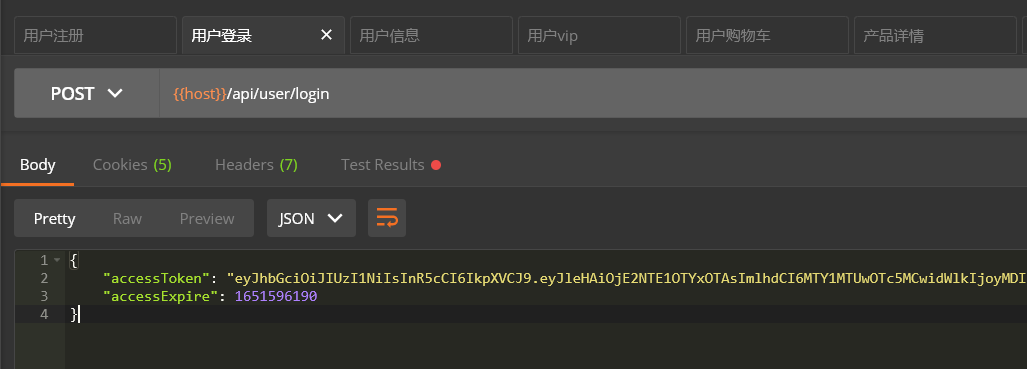1027x369 pixels.
Task: Select the Pretty view mode
Action: click(54, 218)
